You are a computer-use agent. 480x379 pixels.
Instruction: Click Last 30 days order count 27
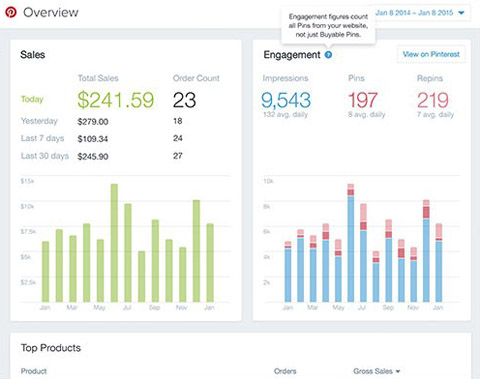178,156
